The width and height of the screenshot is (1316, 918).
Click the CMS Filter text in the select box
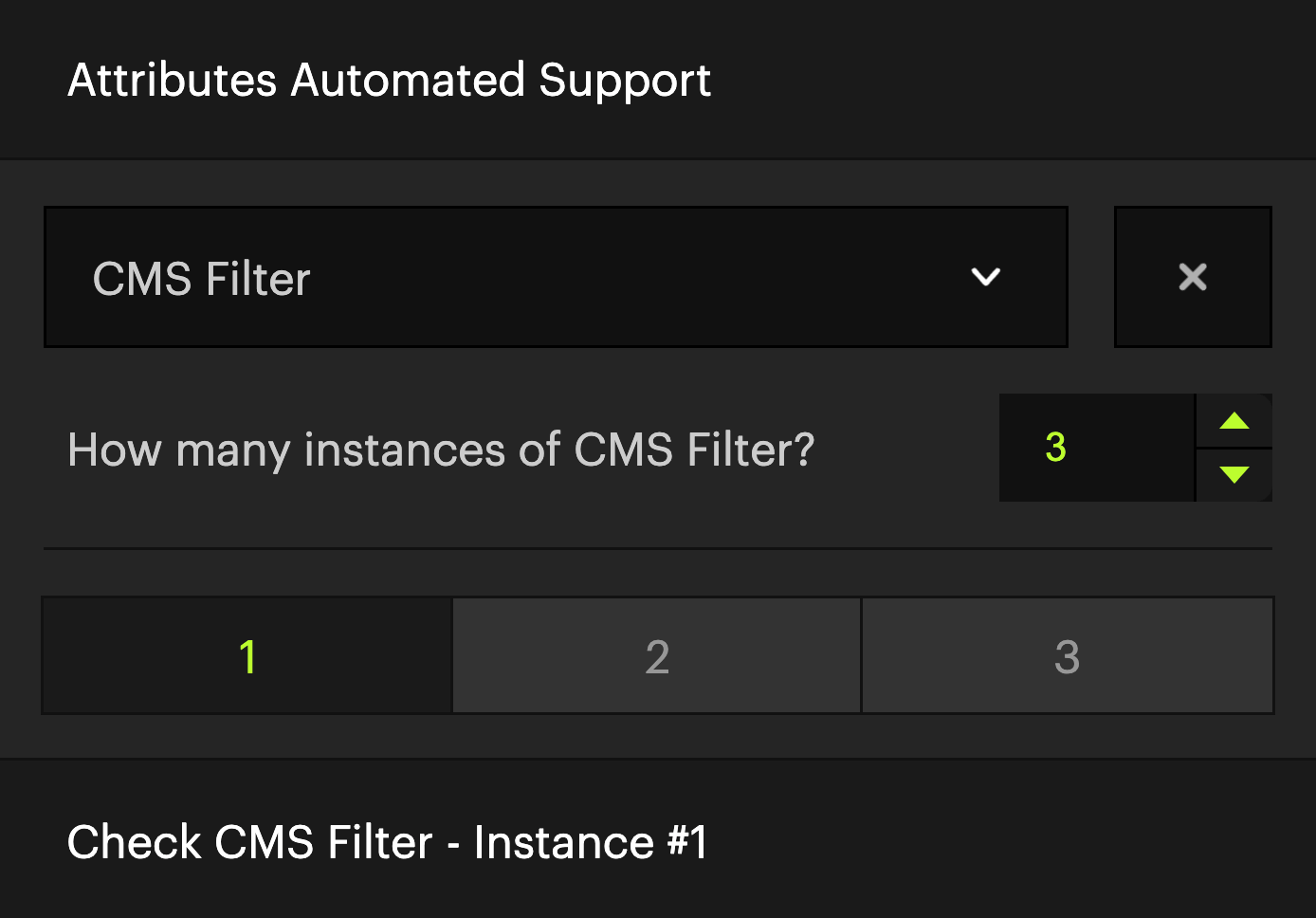pos(201,279)
